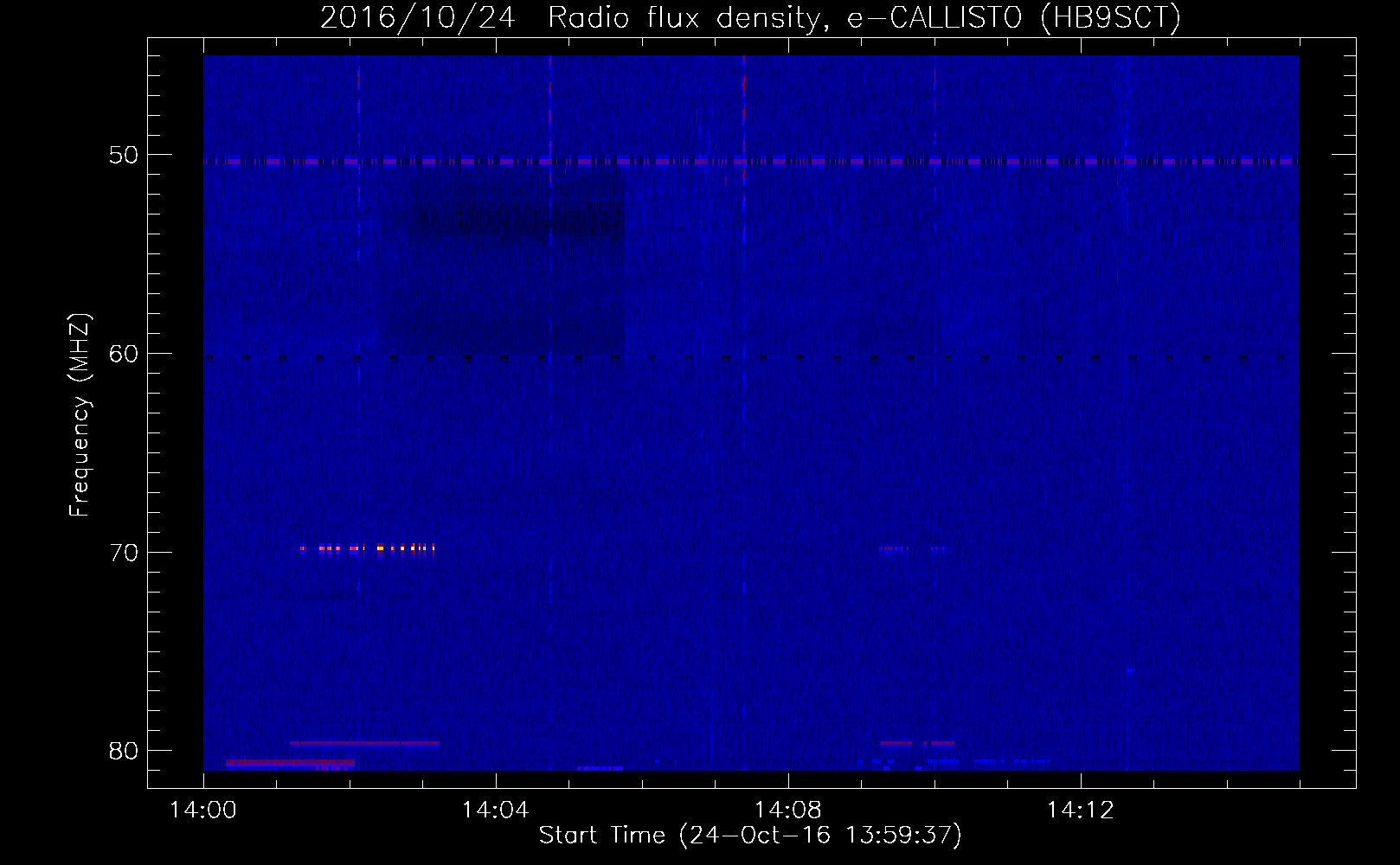Click the '80' frequency tick label

124,751
